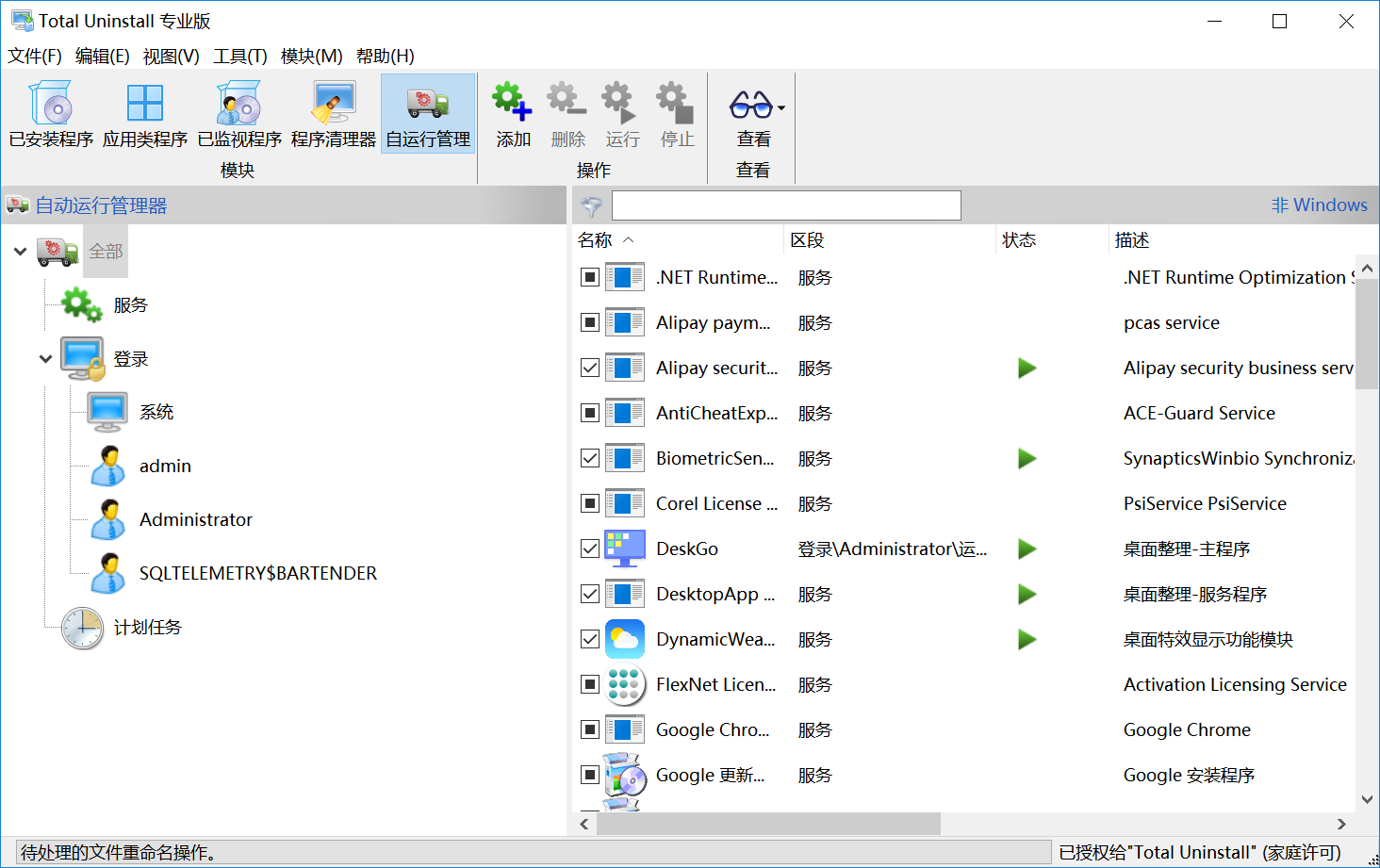Switch to 应用类程序 module
Image resolution: width=1380 pixels, height=868 pixels.
145,115
